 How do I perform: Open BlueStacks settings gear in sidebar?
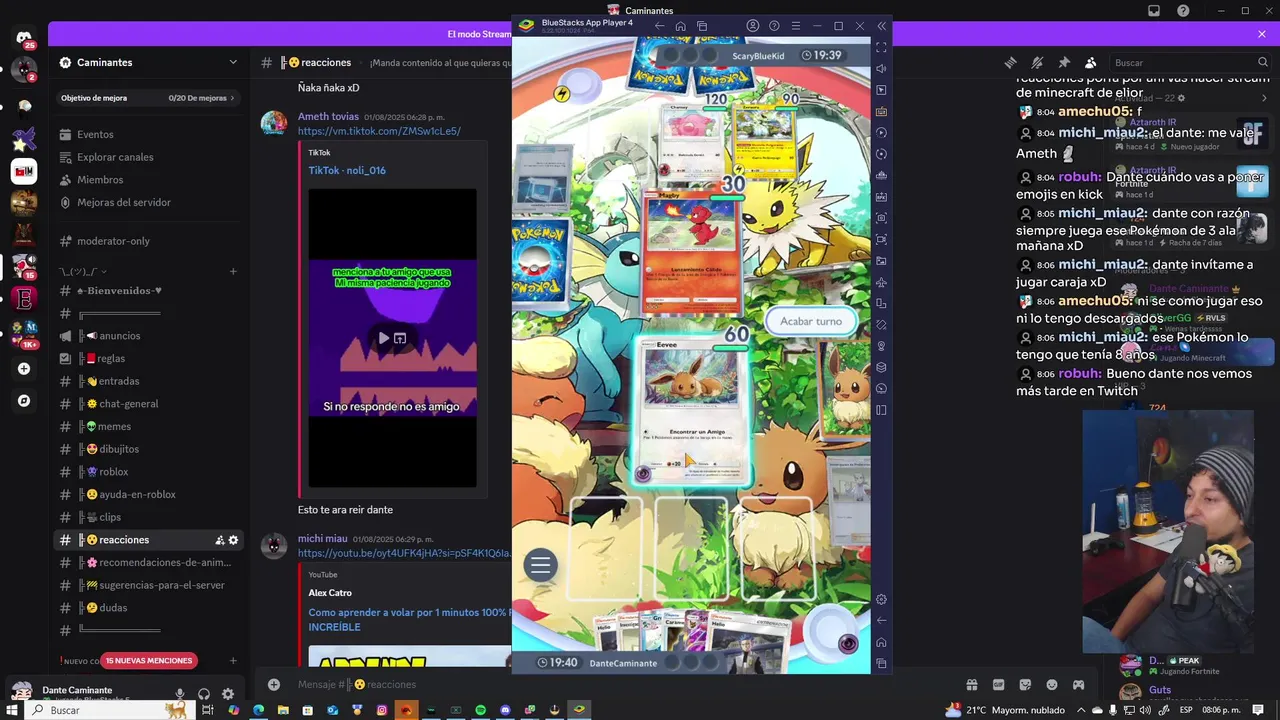point(881,600)
